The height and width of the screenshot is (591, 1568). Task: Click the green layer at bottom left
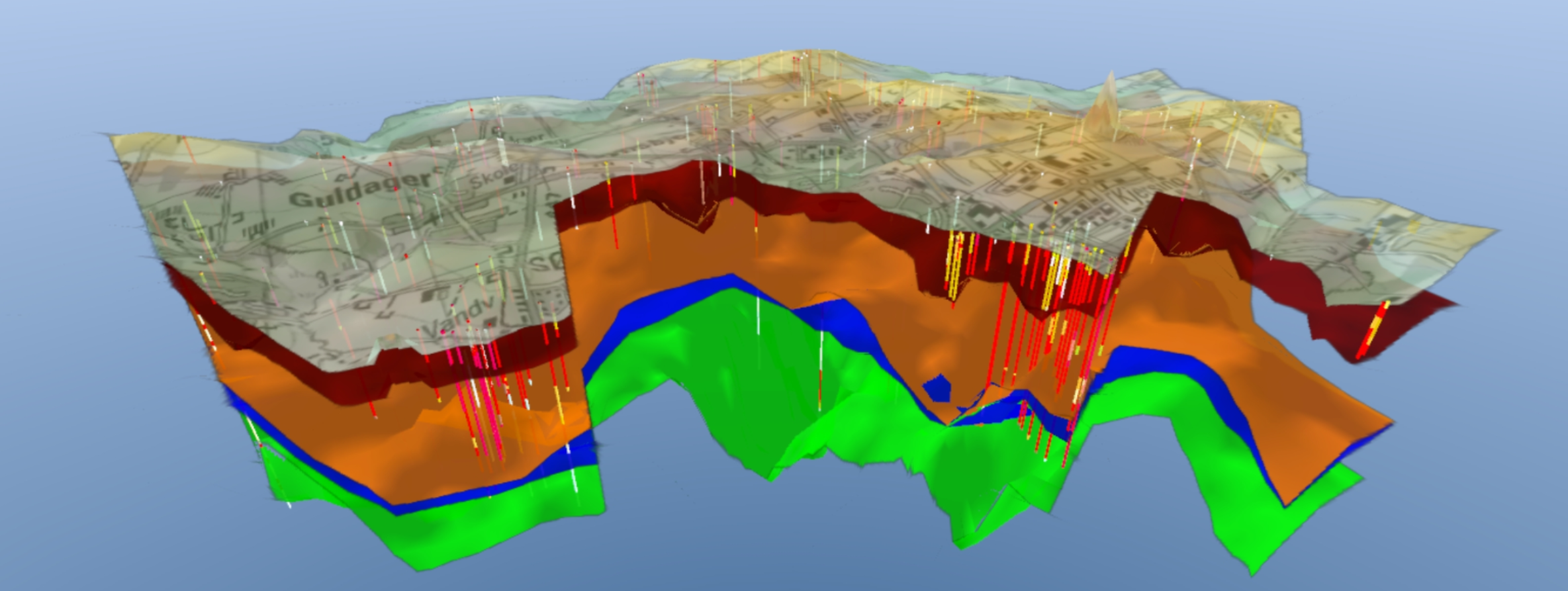[x=463, y=529]
